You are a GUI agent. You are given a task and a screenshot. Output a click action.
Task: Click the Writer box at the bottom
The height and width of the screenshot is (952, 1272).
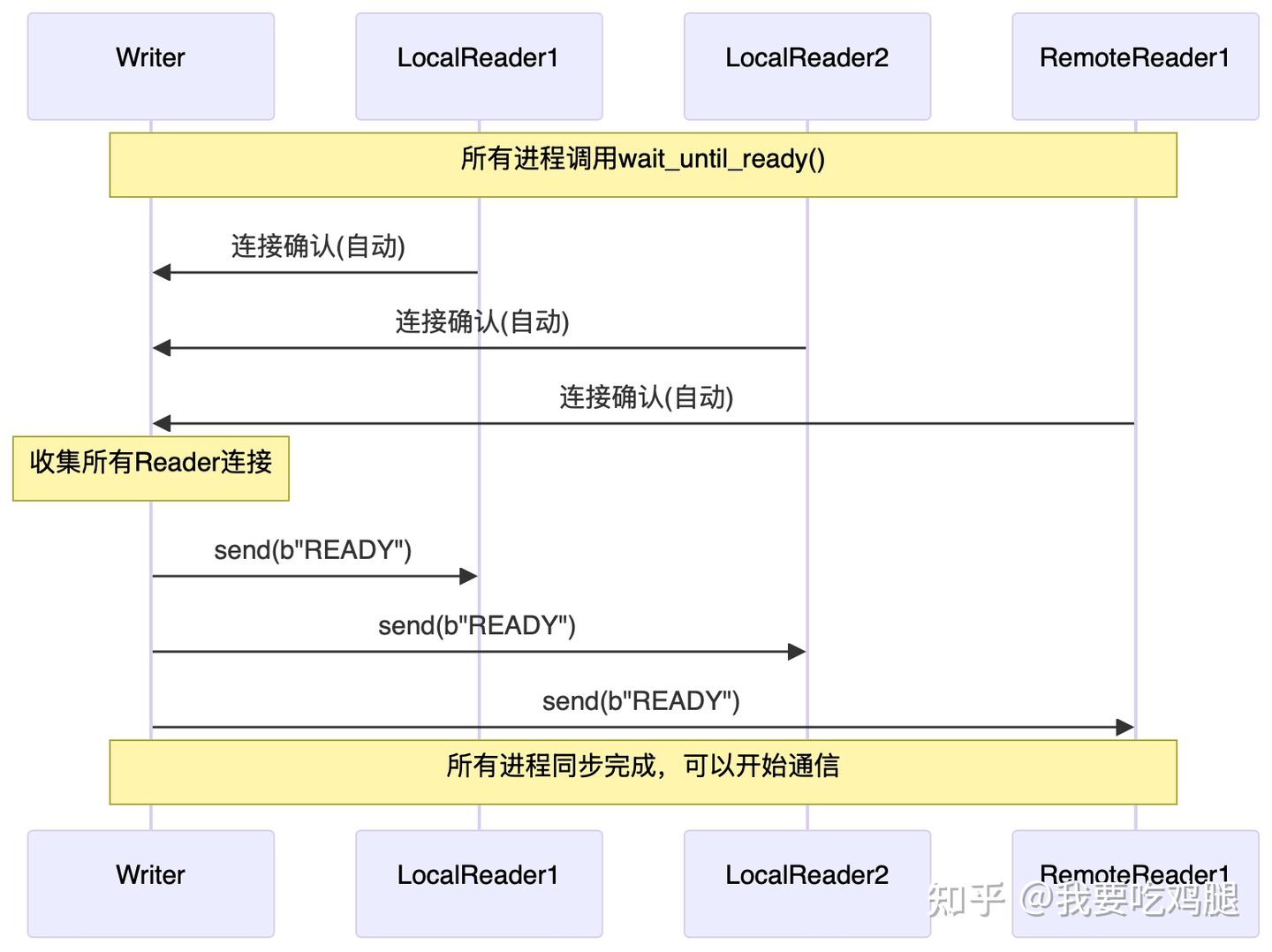(x=150, y=882)
